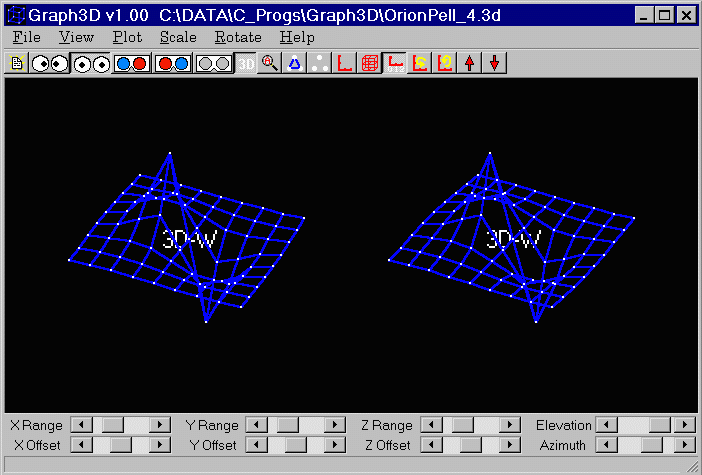The width and height of the screenshot is (702, 475).
Task: Toggle the blue triangle lines icon
Action: [x=295, y=63]
